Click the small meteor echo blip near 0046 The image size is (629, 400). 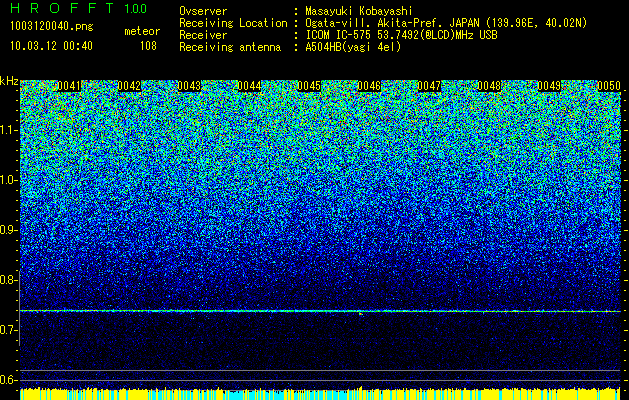361,314
